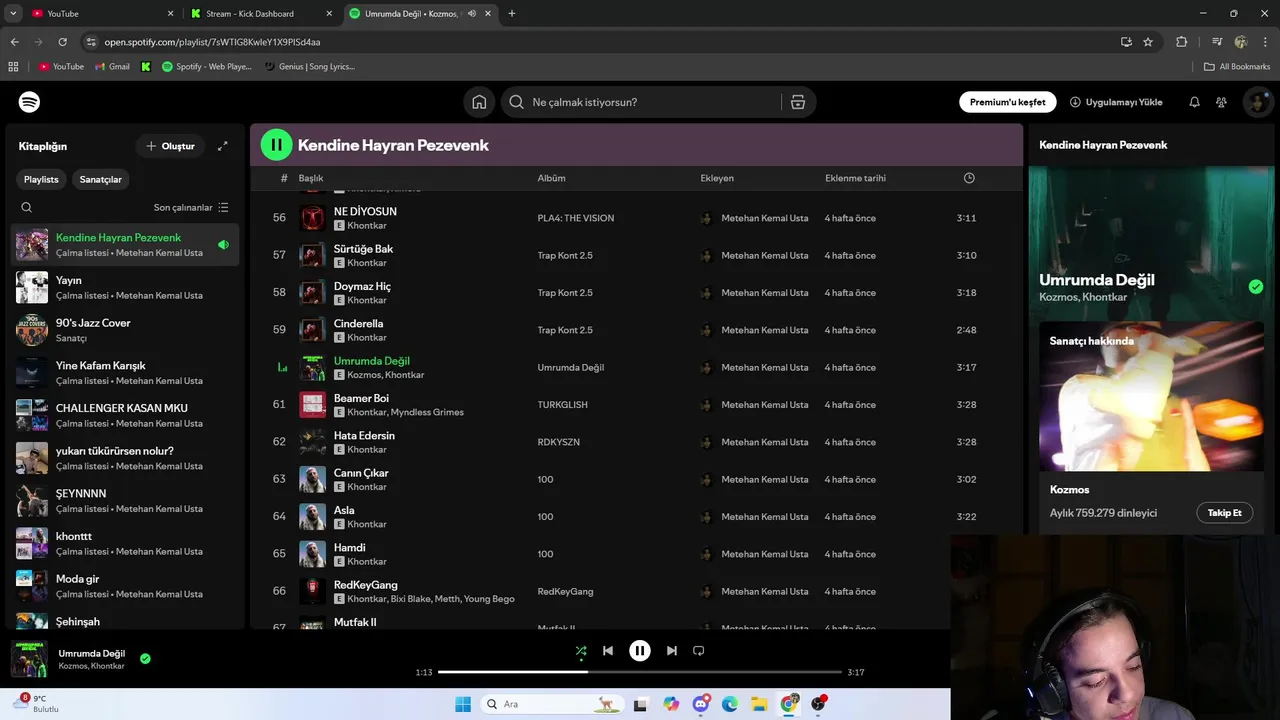Open weather widget showing 9°C
Image resolution: width=1280 pixels, height=720 pixels.
pos(38,703)
